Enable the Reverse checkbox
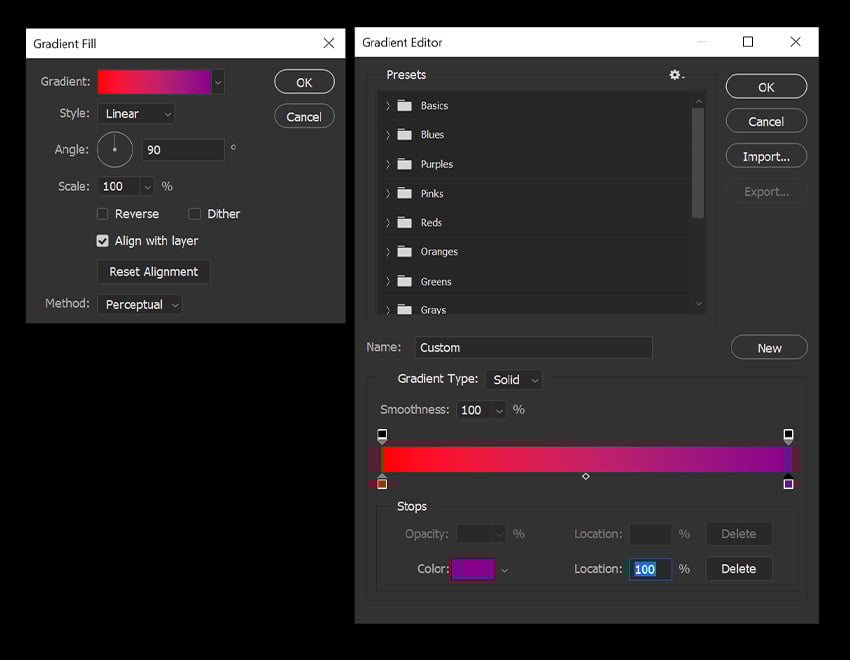Viewport: 850px width, 660px height. (102, 213)
